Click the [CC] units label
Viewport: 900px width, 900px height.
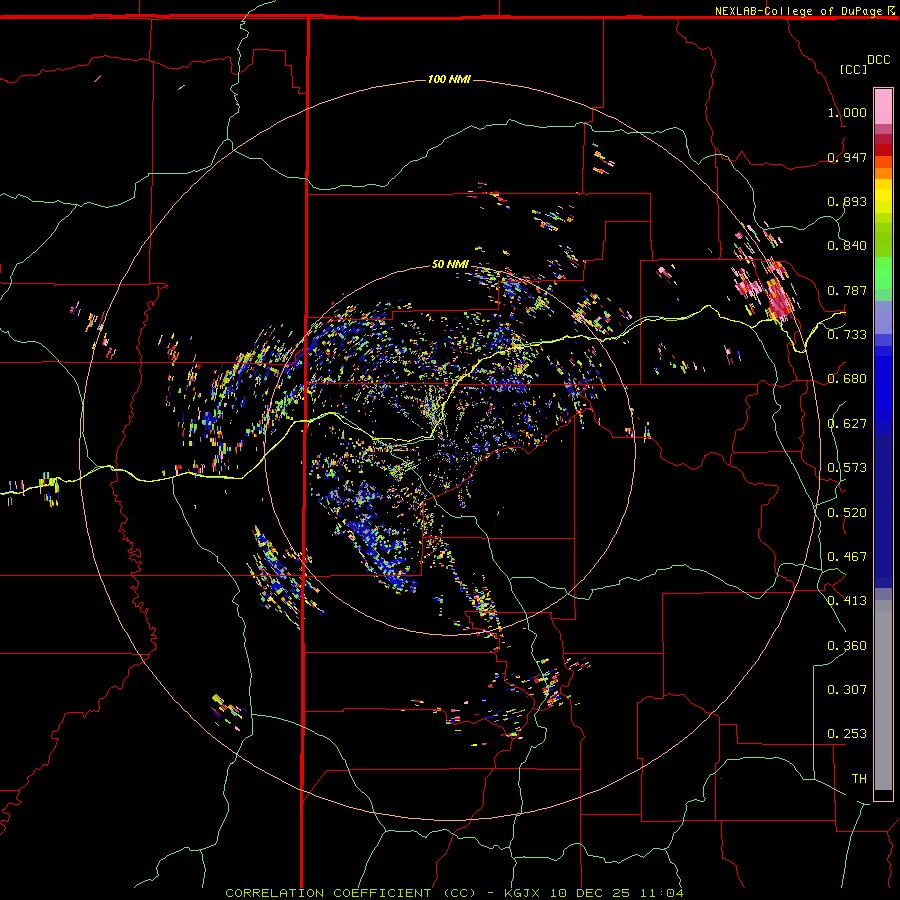coord(854,69)
